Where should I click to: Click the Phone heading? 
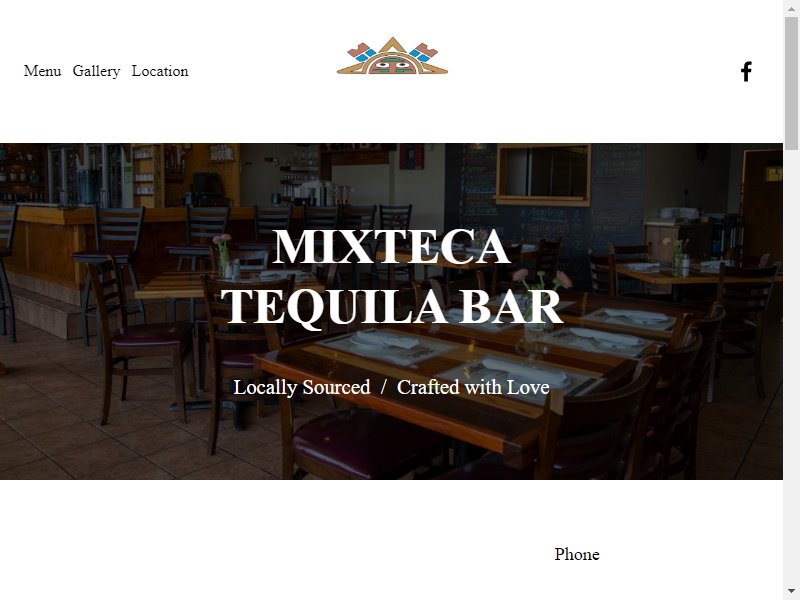577,554
